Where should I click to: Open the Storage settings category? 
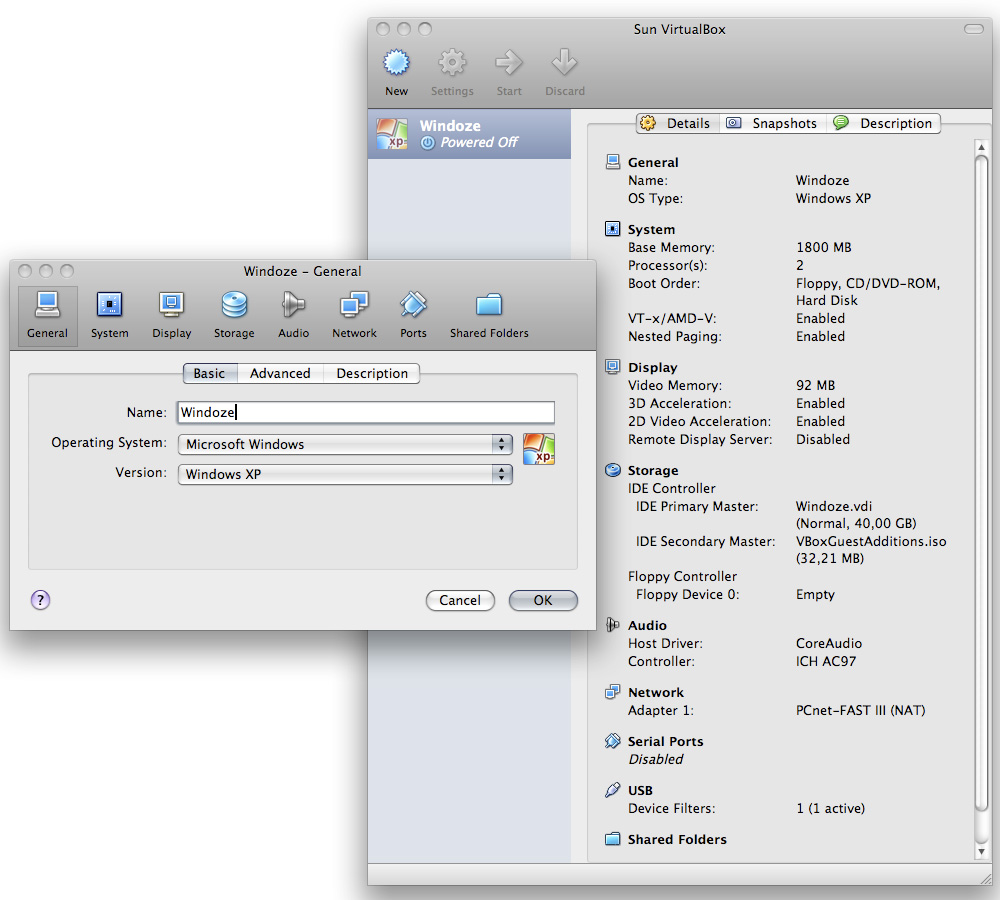click(x=234, y=316)
